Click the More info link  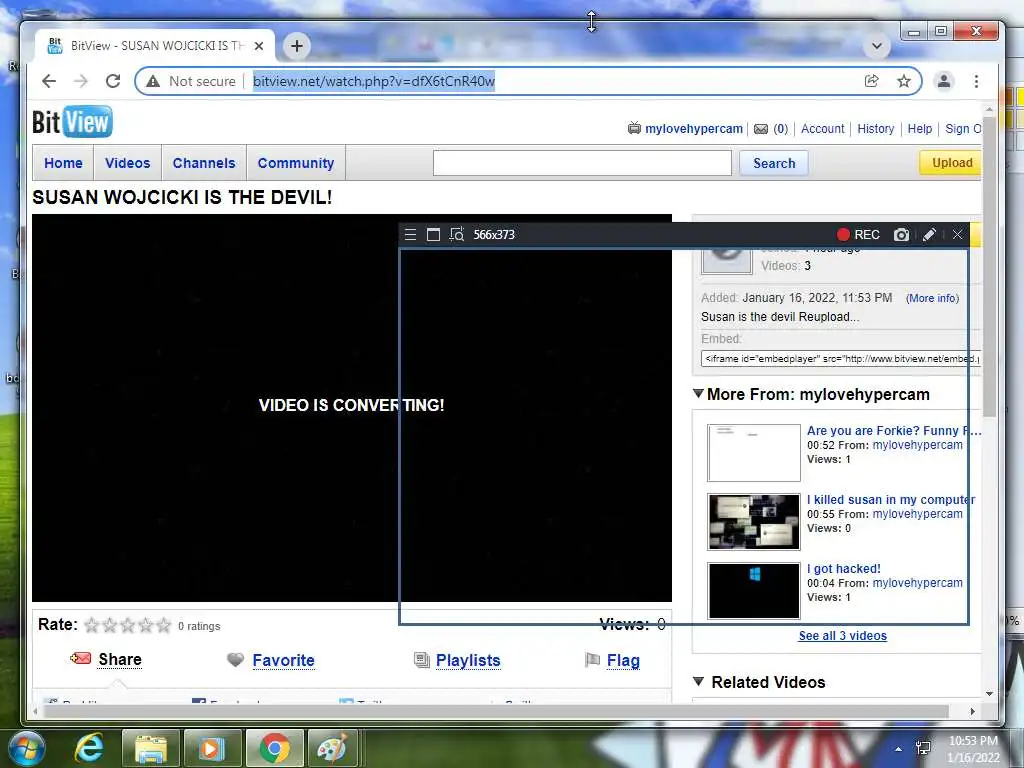point(932,298)
